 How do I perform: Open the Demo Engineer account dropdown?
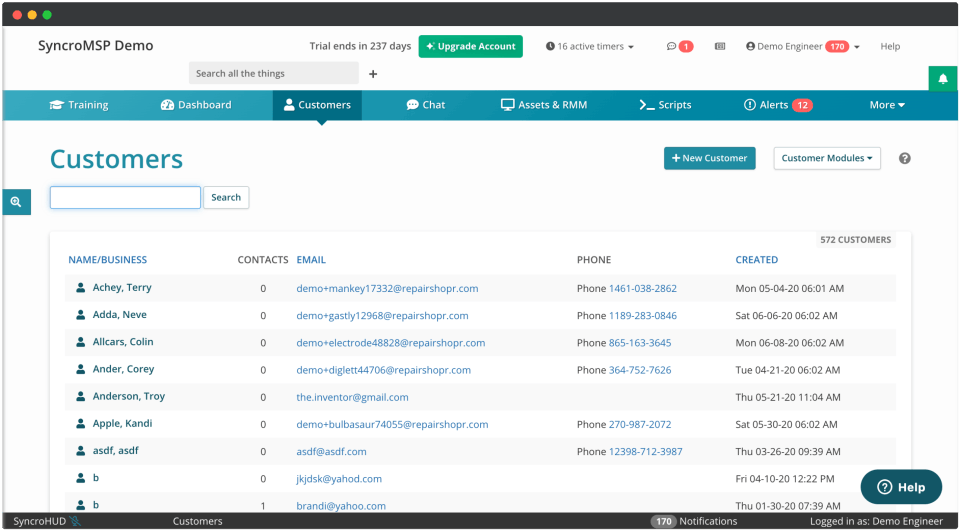[803, 47]
